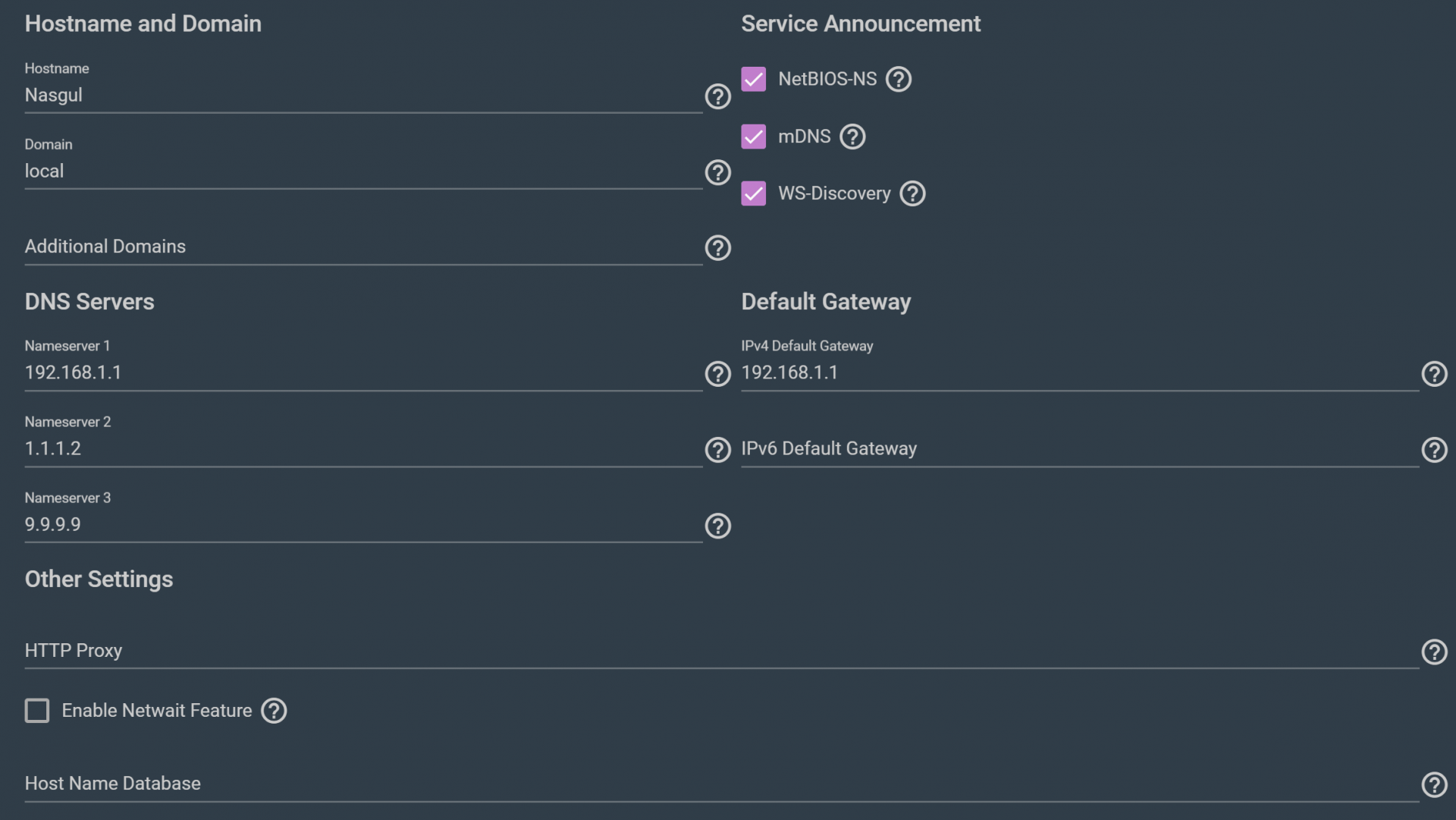Show help for Host Name Database
The width and height of the screenshot is (1456, 820).
(x=1434, y=784)
